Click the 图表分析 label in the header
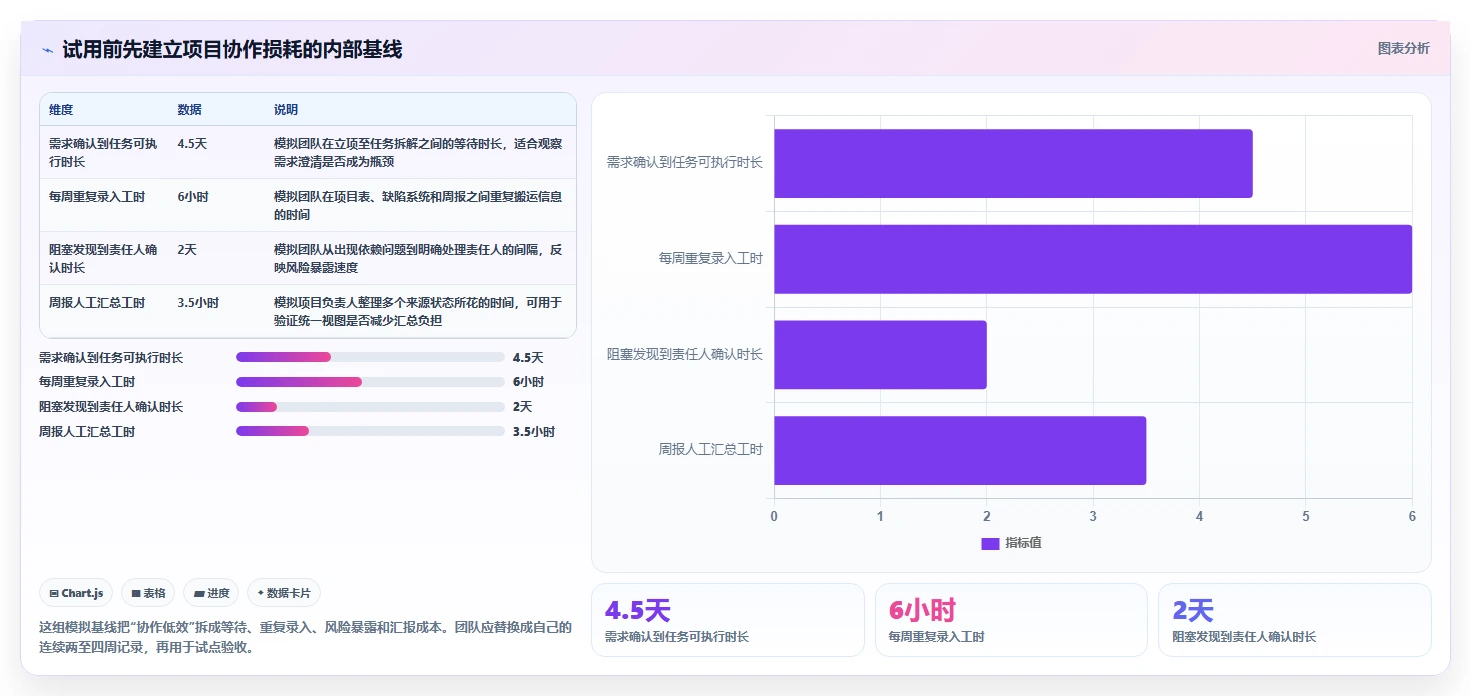 [1403, 48]
